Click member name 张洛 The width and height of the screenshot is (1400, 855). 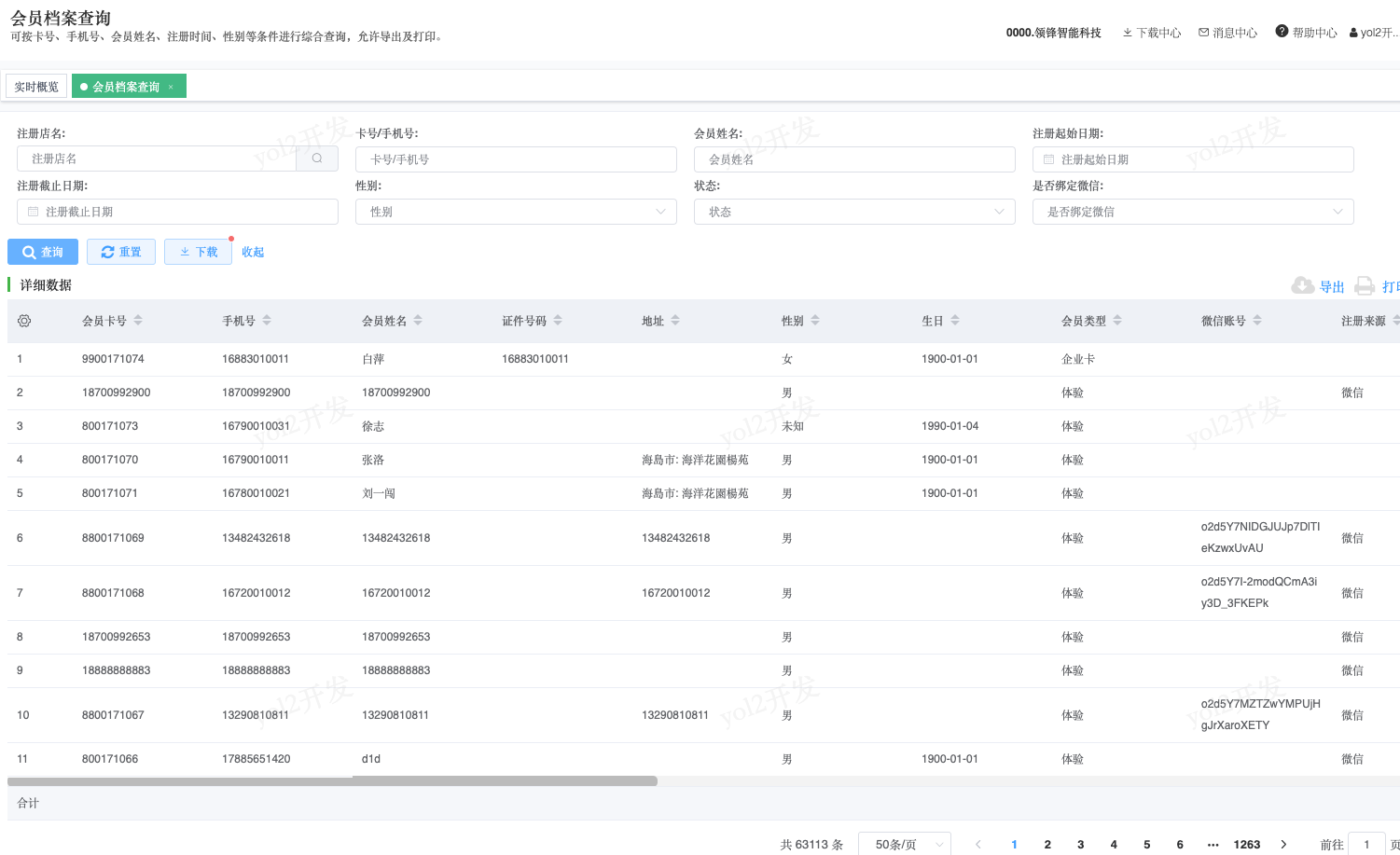tap(373, 460)
